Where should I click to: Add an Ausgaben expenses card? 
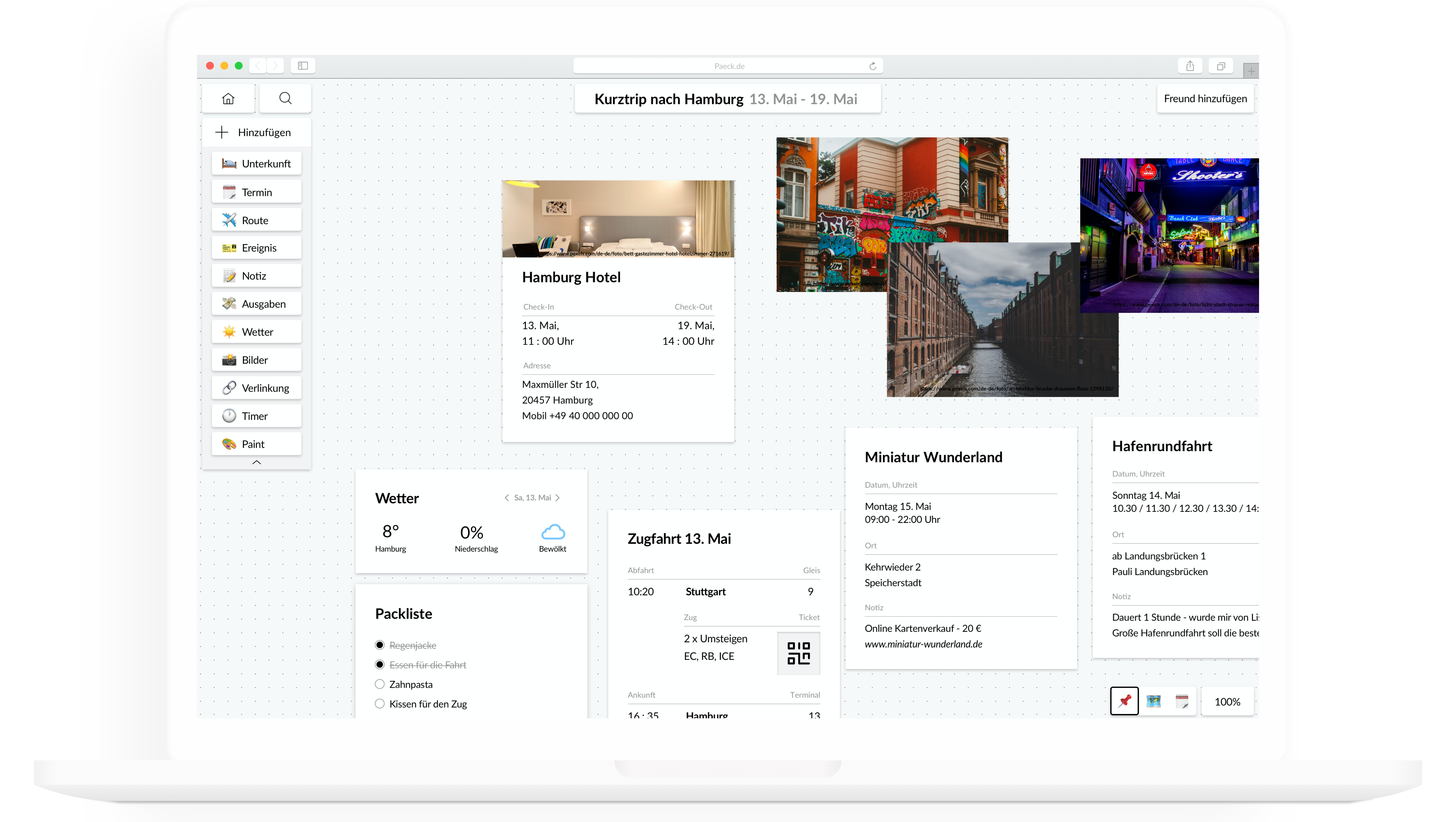[x=257, y=304]
